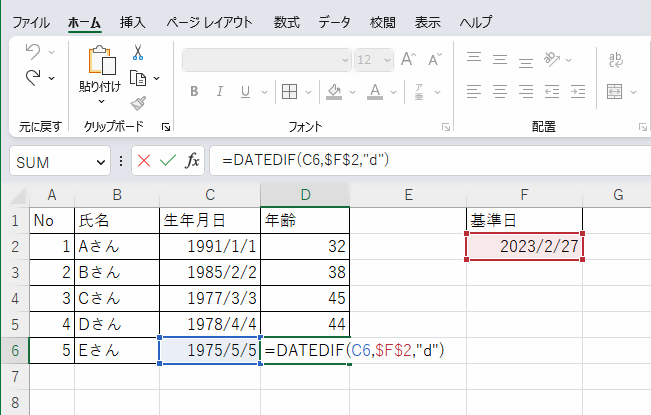Center text horizontally
The image size is (651, 415).
500,91
